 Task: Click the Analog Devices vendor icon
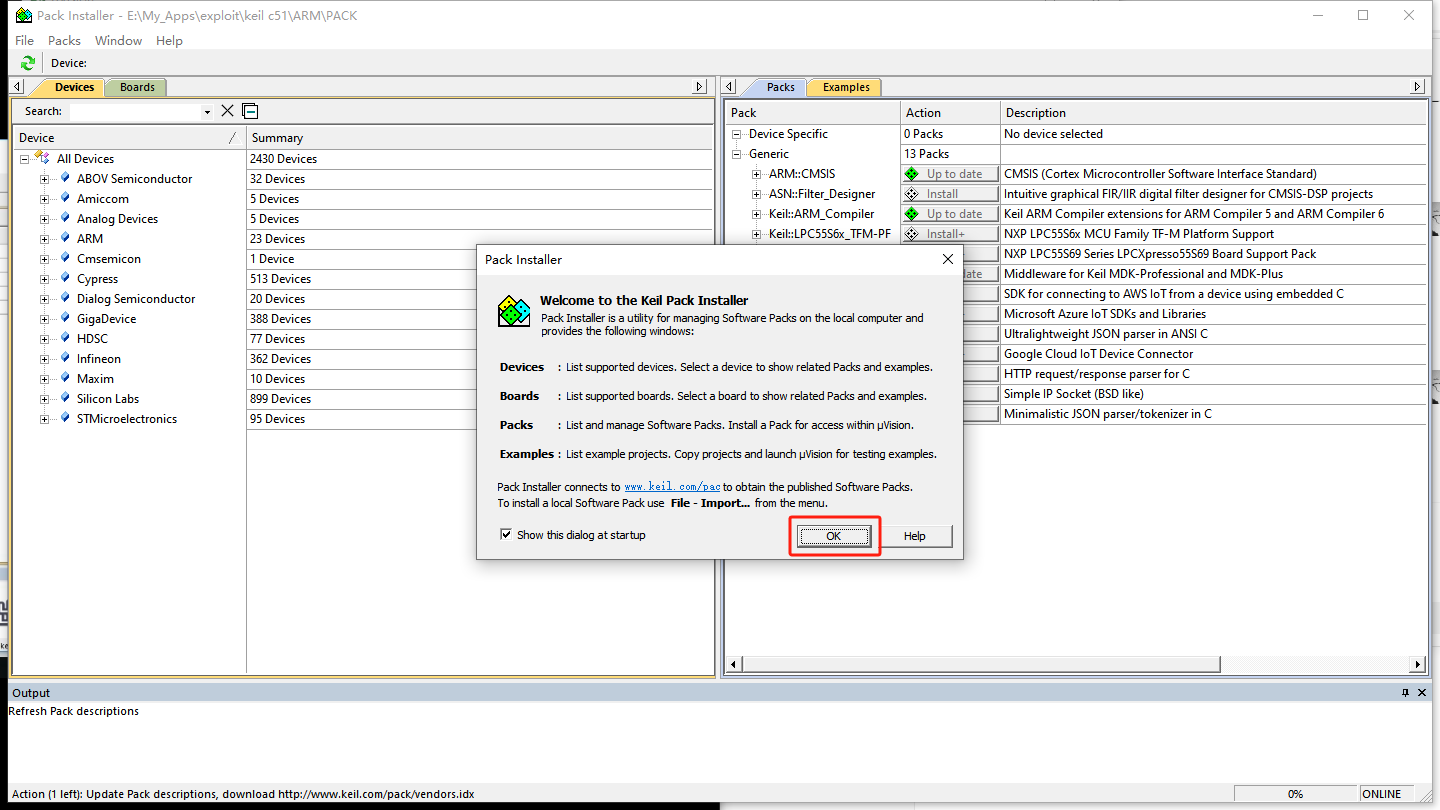(65, 218)
